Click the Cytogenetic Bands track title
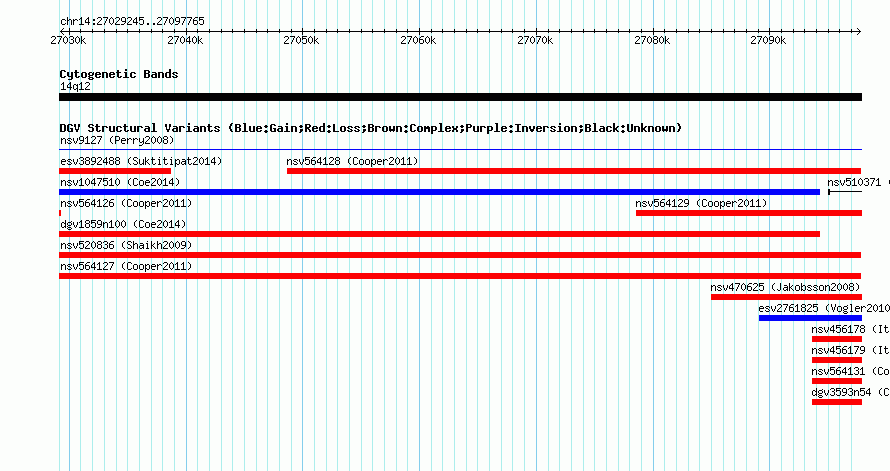Image resolution: width=890 pixels, height=471 pixels. click(119, 74)
